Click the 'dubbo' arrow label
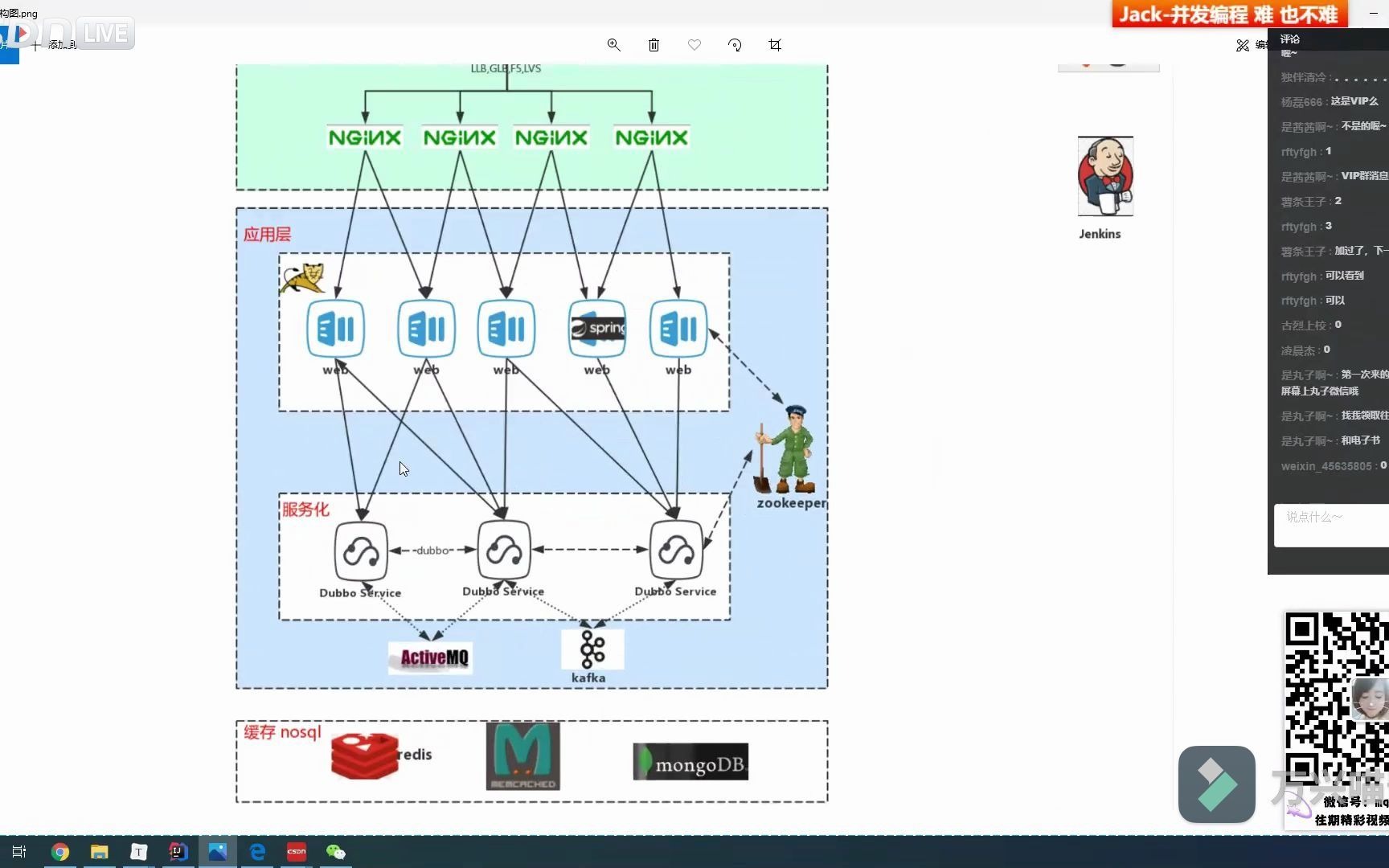The height and width of the screenshot is (868, 1389). (x=432, y=551)
